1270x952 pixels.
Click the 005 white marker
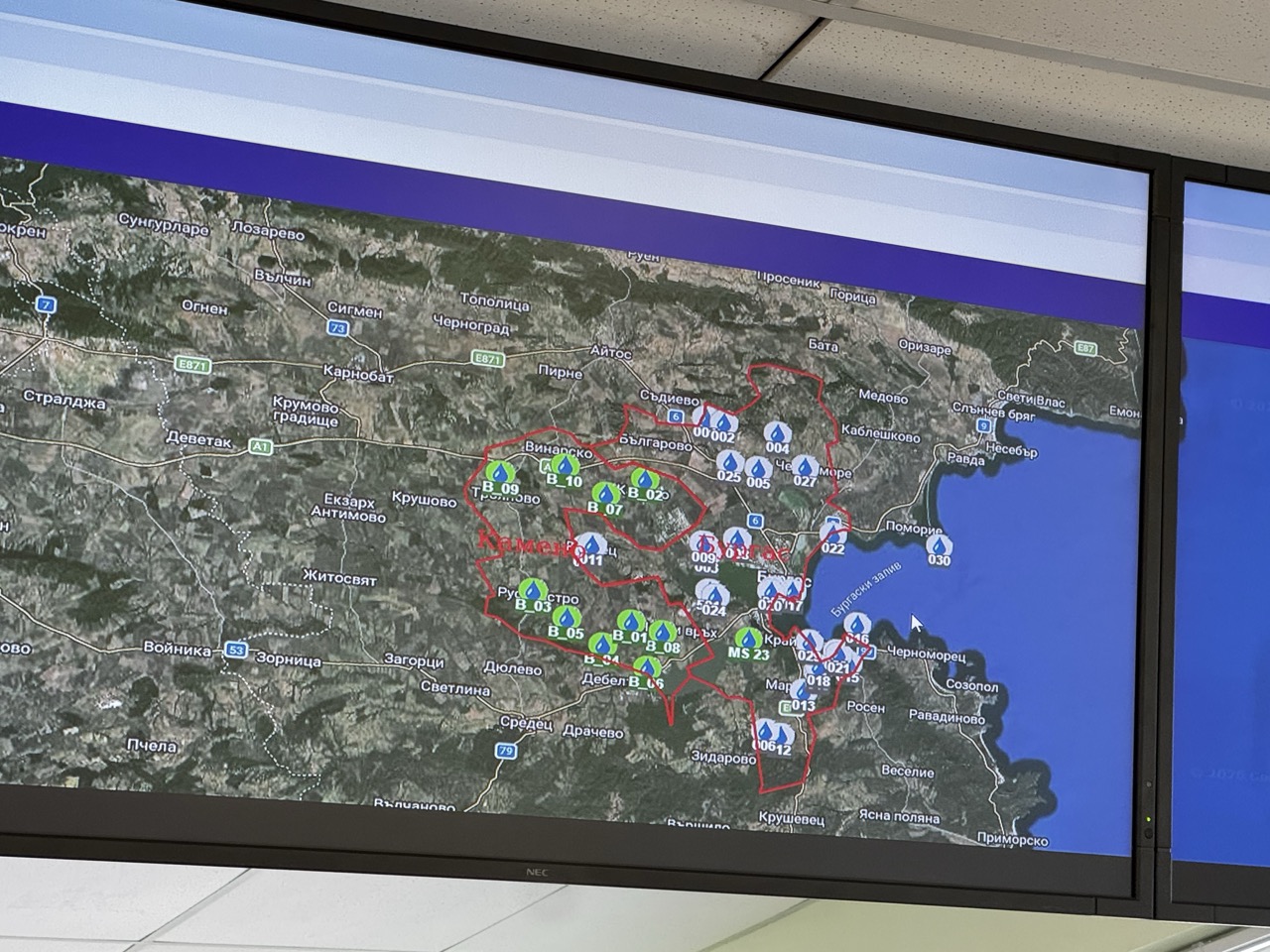click(758, 468)
